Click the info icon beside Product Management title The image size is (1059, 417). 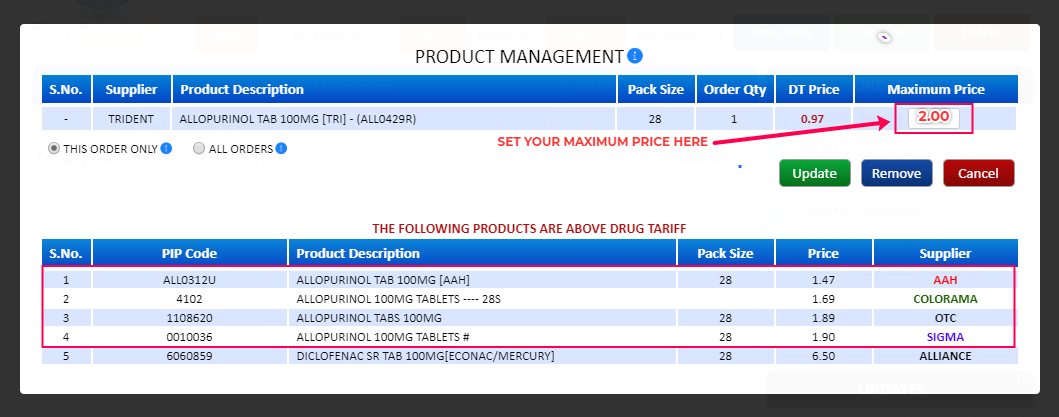coord(635,56)
